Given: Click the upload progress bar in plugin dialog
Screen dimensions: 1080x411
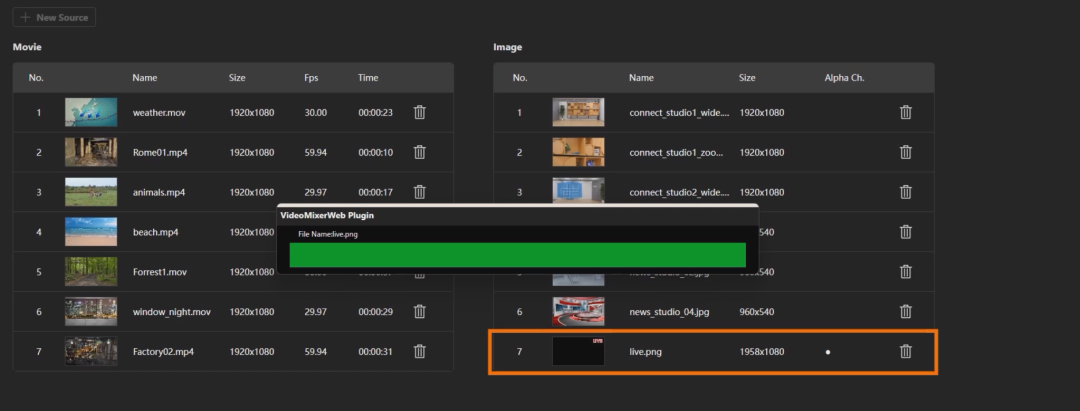Looking at the screenshot, I should 517,255.
